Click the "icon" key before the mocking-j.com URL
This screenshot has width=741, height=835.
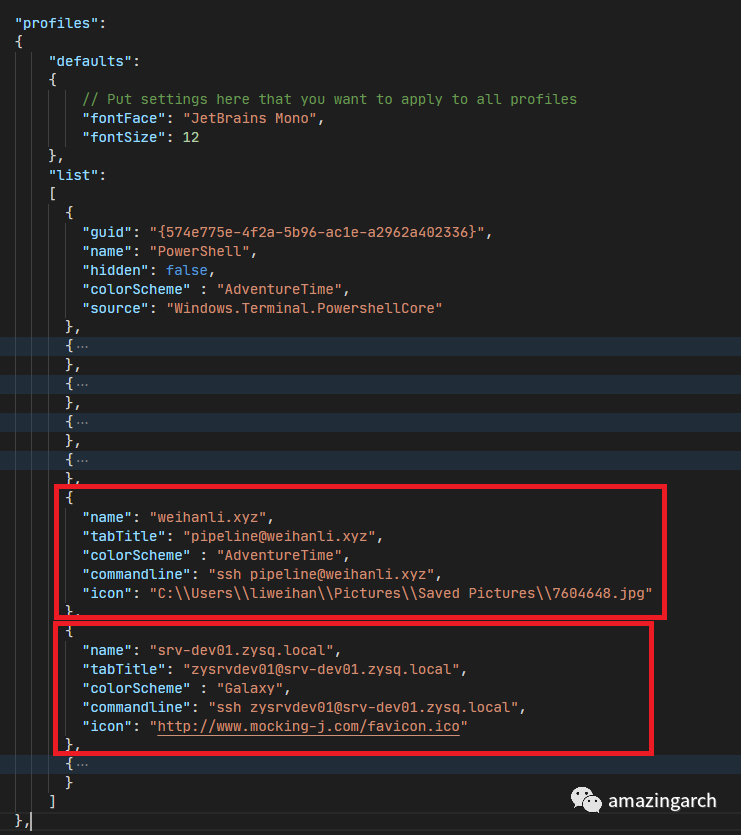pyautogui.click(x=107, y=726)
